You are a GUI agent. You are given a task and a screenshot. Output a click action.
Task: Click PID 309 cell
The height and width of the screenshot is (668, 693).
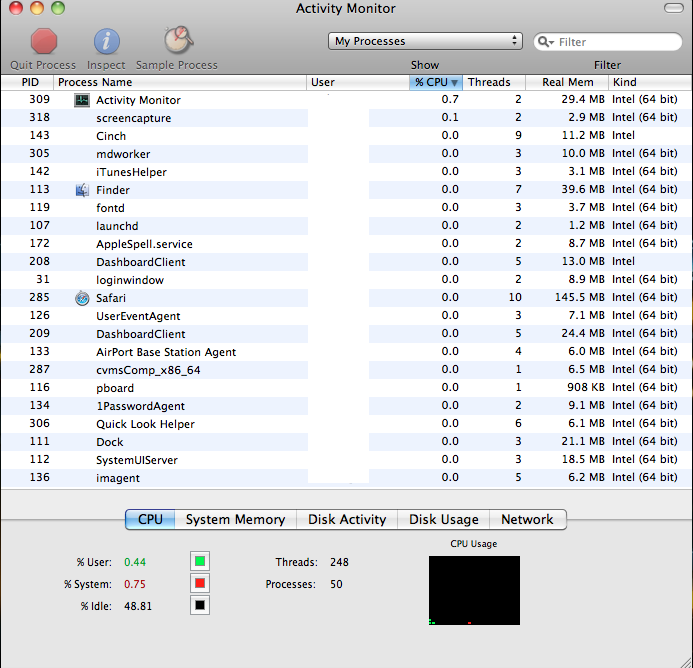pos(39,99)
